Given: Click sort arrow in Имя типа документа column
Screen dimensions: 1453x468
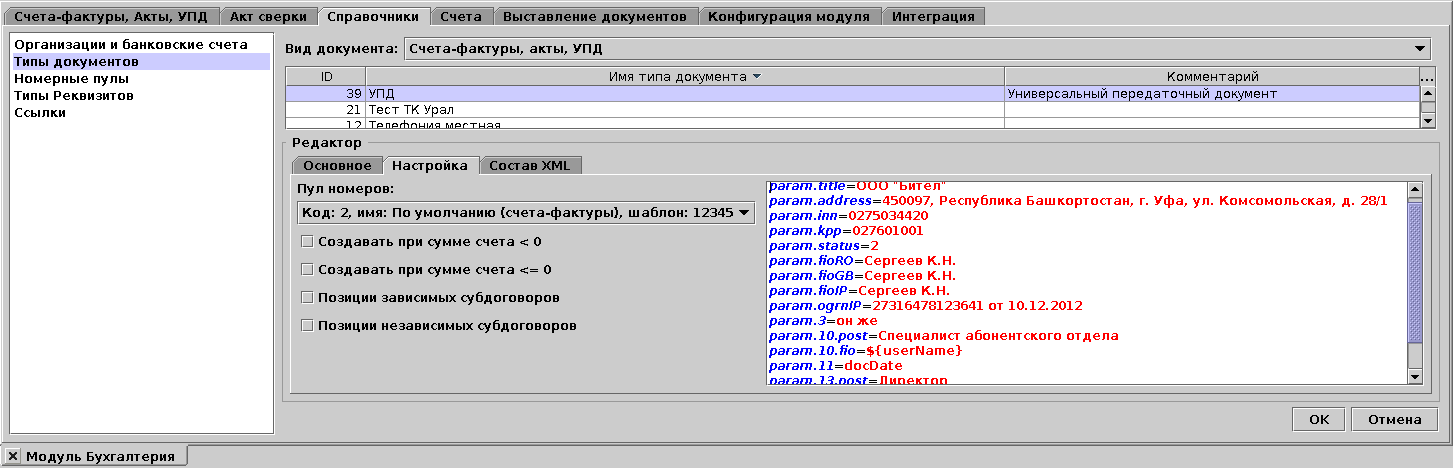Looking at the screenshot, I should coord(756,77).
